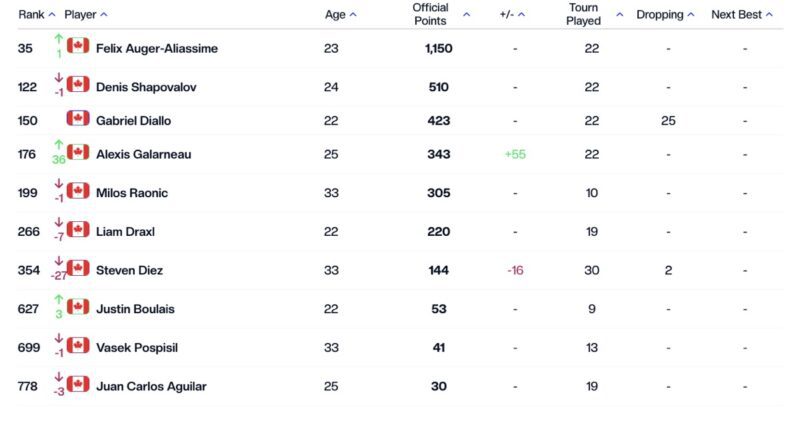800x421 pixels.
Task: Click the flag icon next to Milos Raonic
Action: click(78, 191)
